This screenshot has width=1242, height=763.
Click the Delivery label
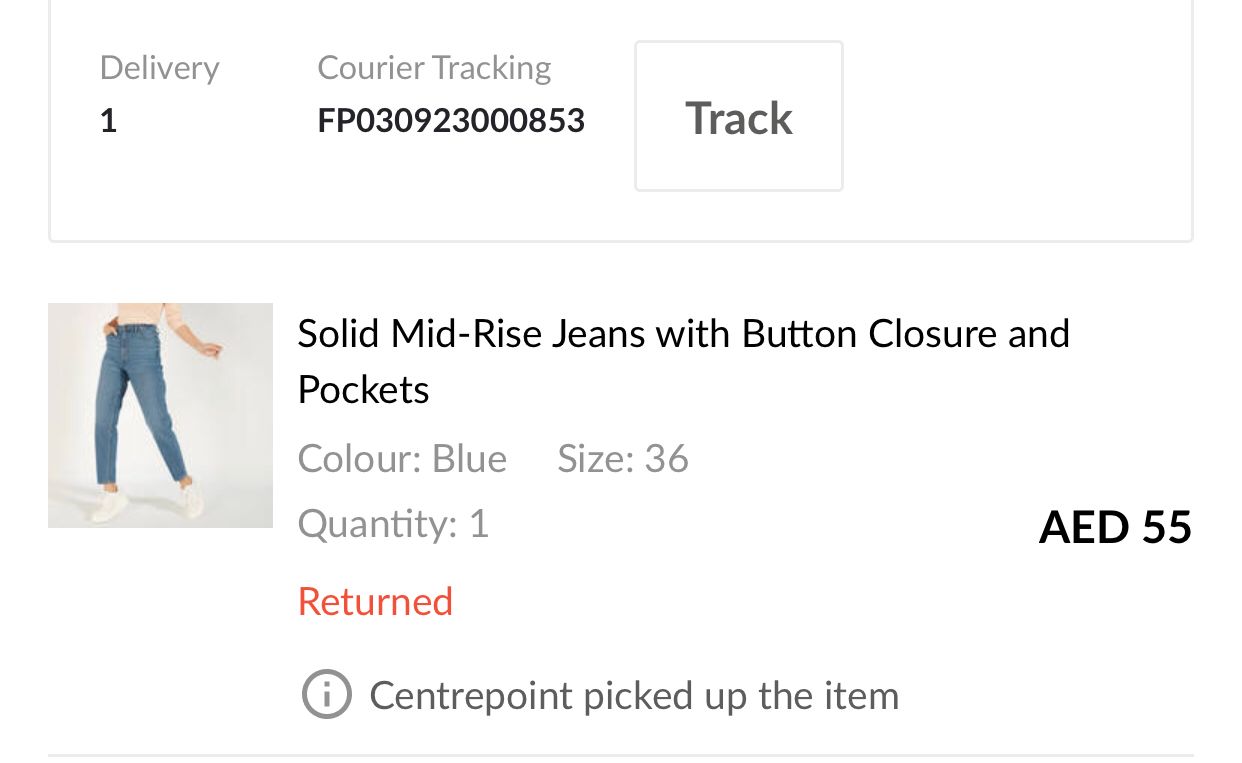point(159,68)
